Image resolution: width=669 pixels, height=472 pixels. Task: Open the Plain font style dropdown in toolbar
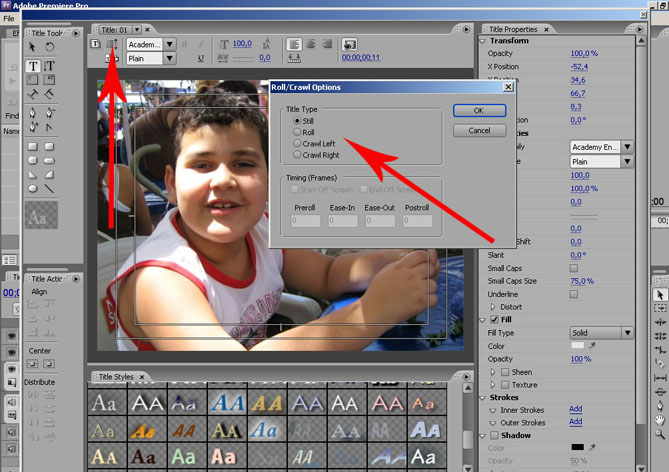[x=151, y=59]
